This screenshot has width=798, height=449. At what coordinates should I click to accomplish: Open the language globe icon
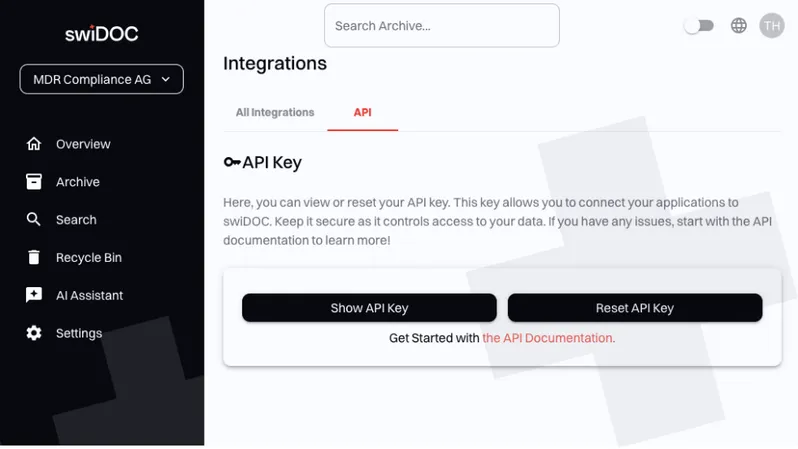(739, 26)
